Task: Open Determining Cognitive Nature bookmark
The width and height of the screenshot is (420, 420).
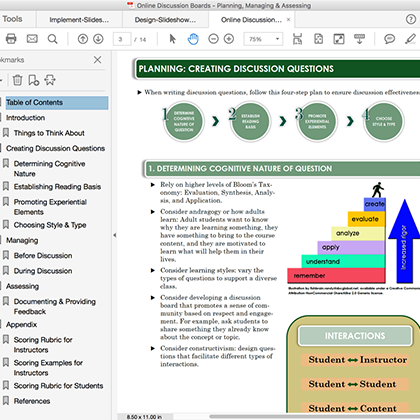Action: (49, 169)
